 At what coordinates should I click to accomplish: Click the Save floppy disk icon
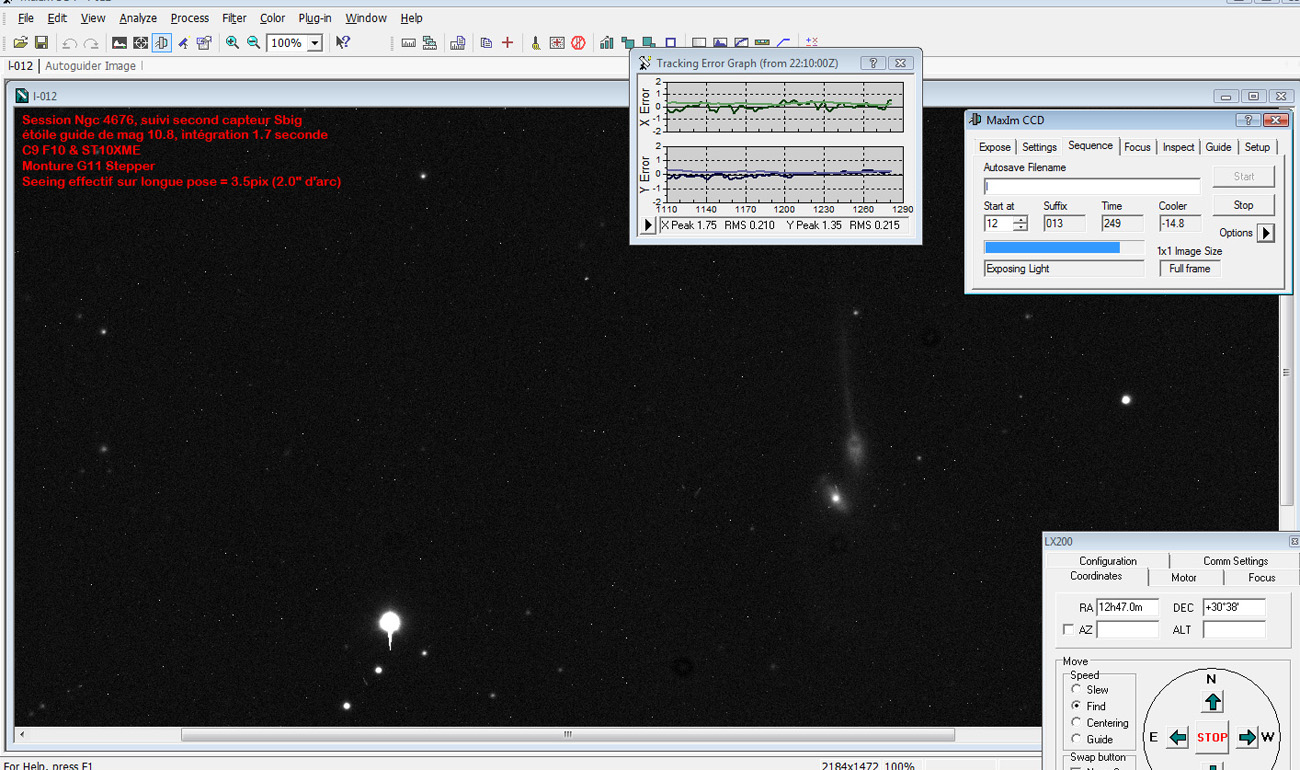(41, 43)
